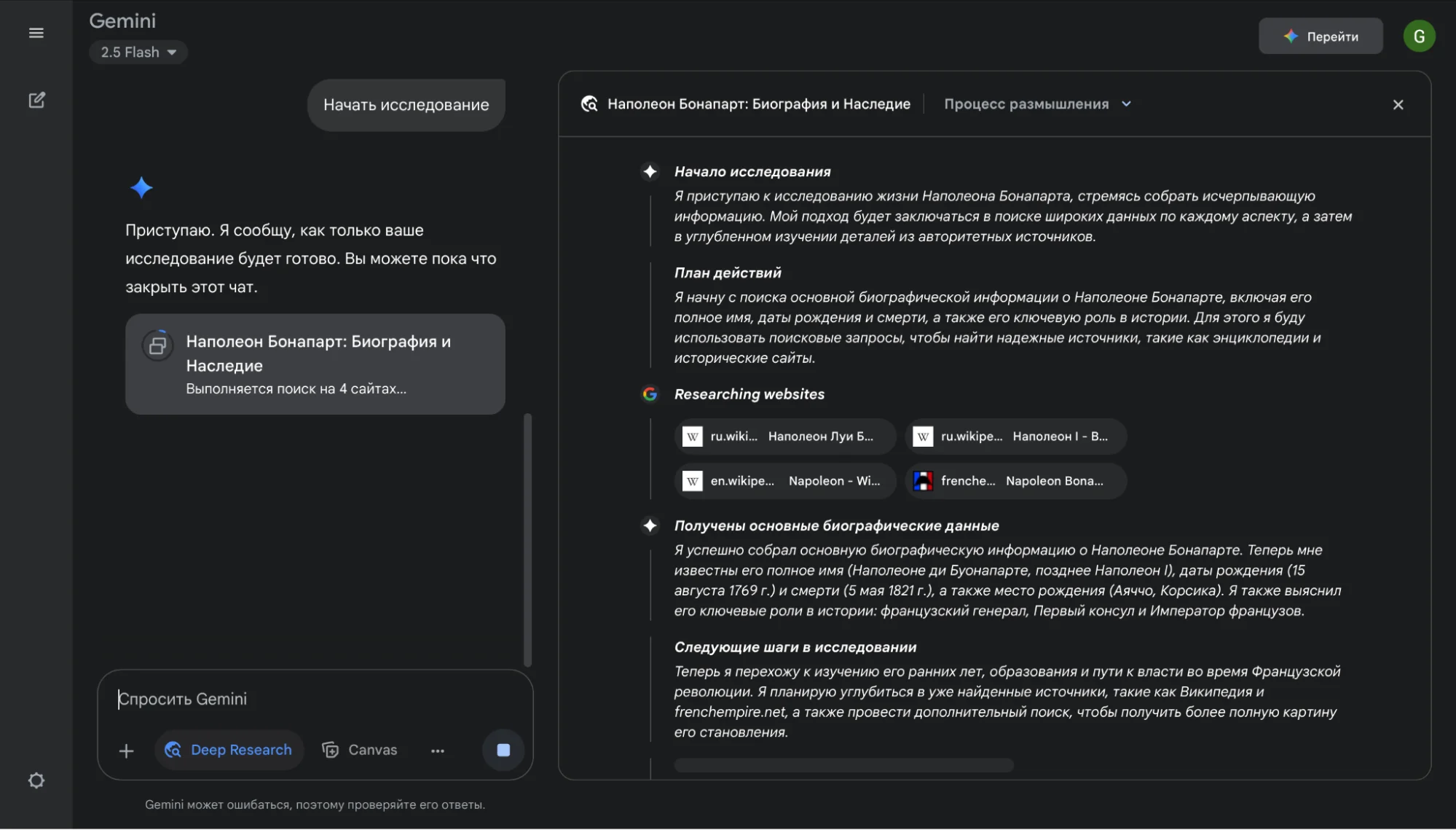Click the План действий heading
This screenshot has width=1456, height=830.
pyautogui.click(x=728, y=273)
